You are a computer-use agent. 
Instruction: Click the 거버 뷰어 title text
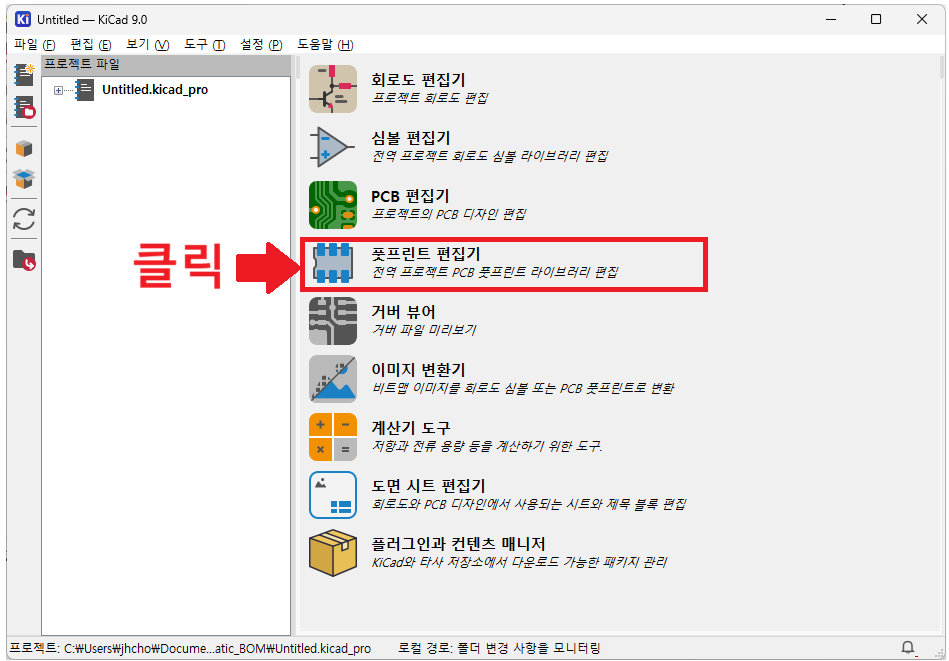coord(403,312)
